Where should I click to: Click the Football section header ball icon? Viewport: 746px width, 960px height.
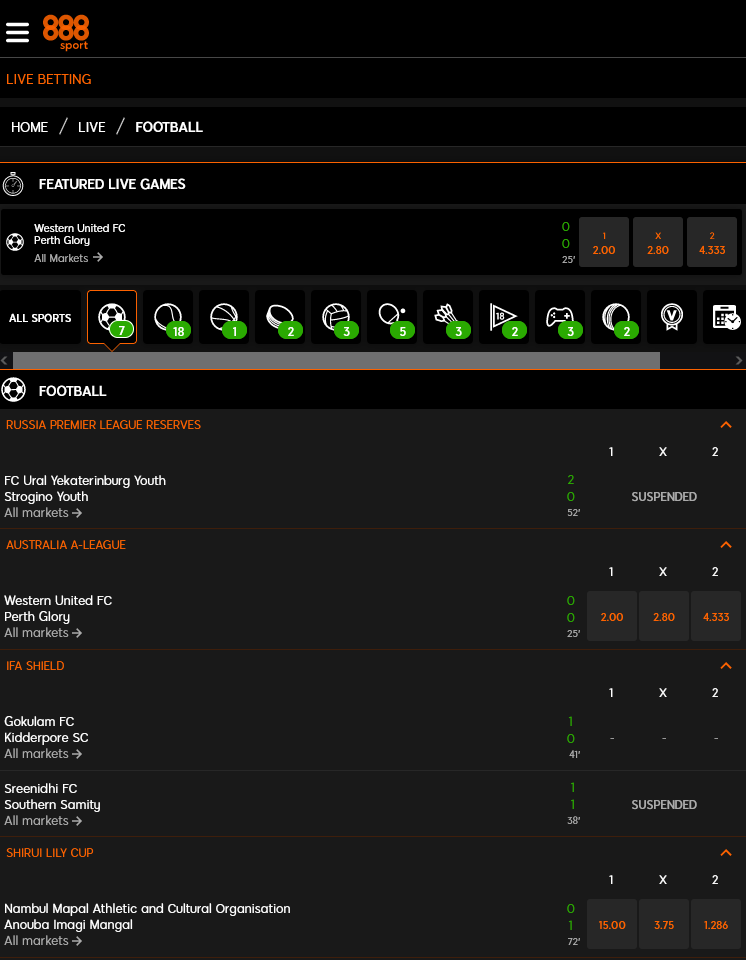pyautogui.click(x=13, y=390)
